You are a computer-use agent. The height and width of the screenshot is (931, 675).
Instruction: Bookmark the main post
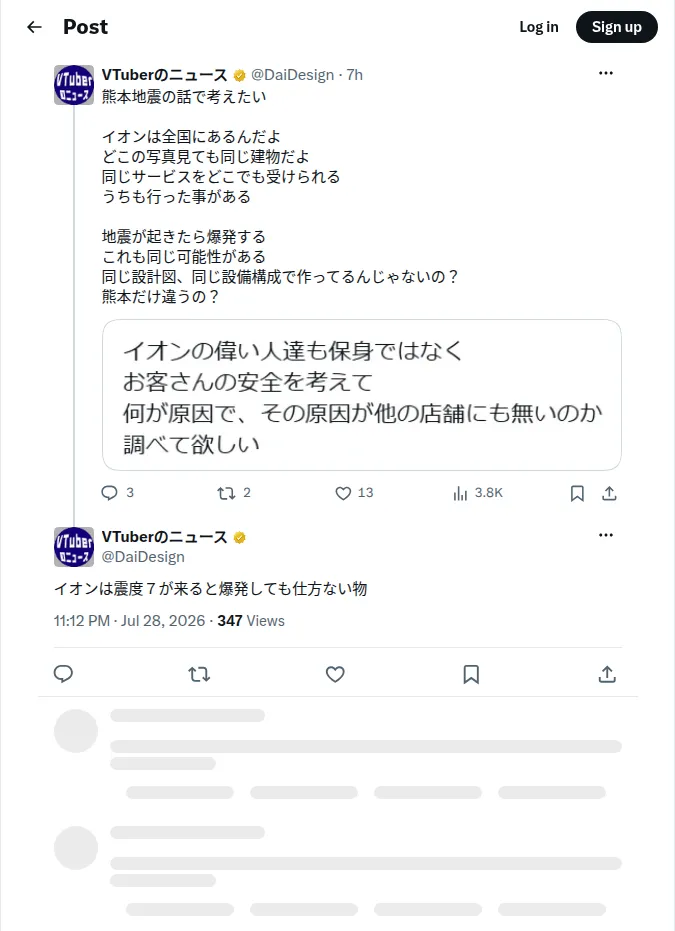click(471, 674)
